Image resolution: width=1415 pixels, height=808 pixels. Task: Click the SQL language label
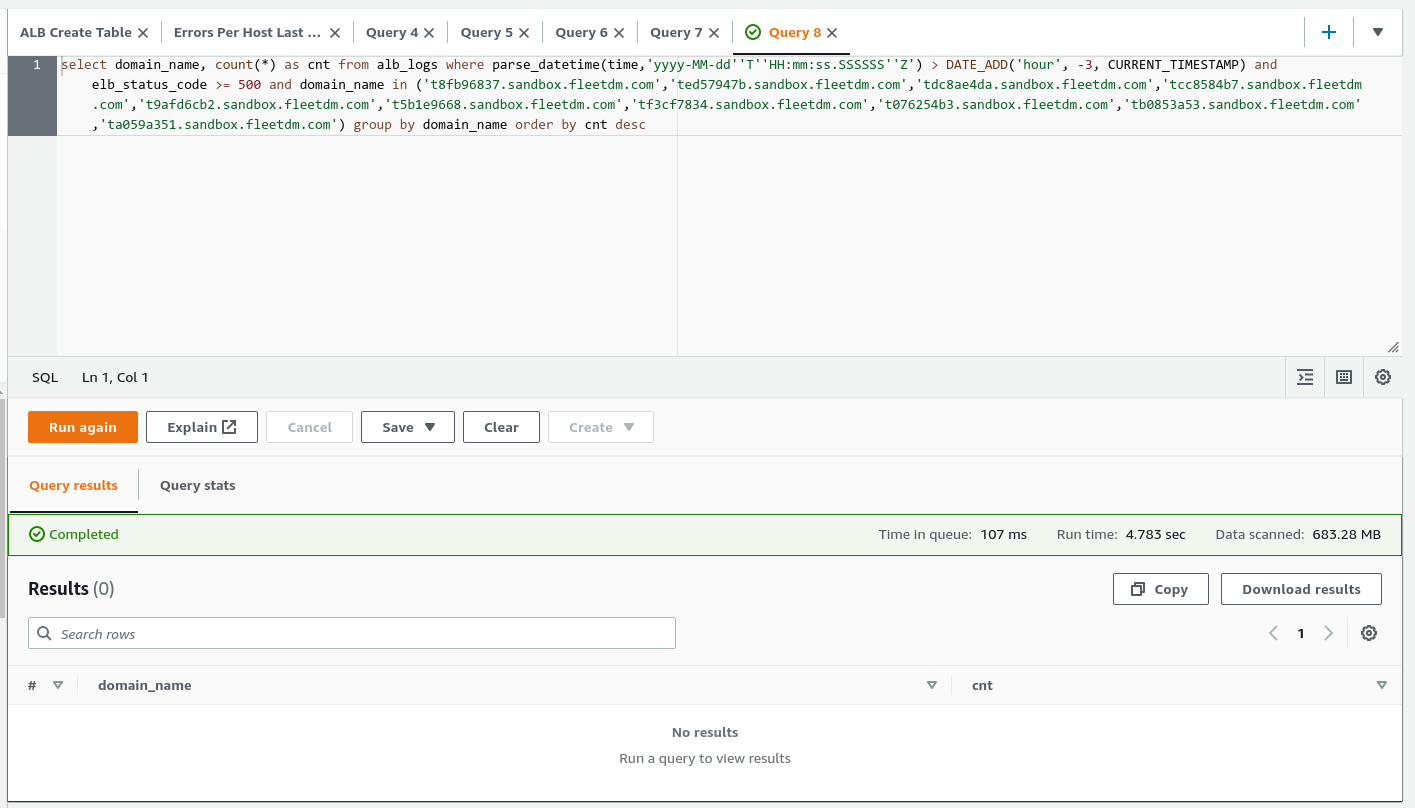point(45,377)
